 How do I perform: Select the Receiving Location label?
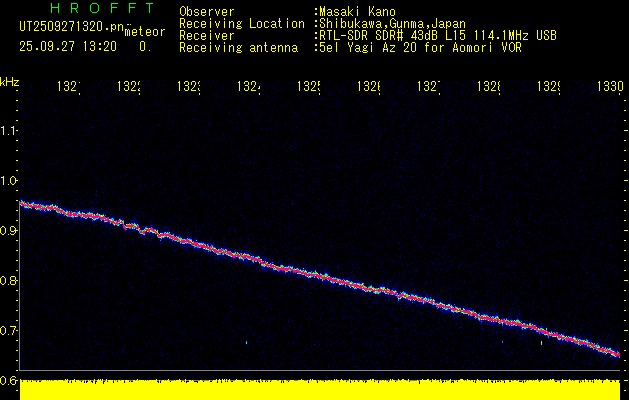point(241,23)
